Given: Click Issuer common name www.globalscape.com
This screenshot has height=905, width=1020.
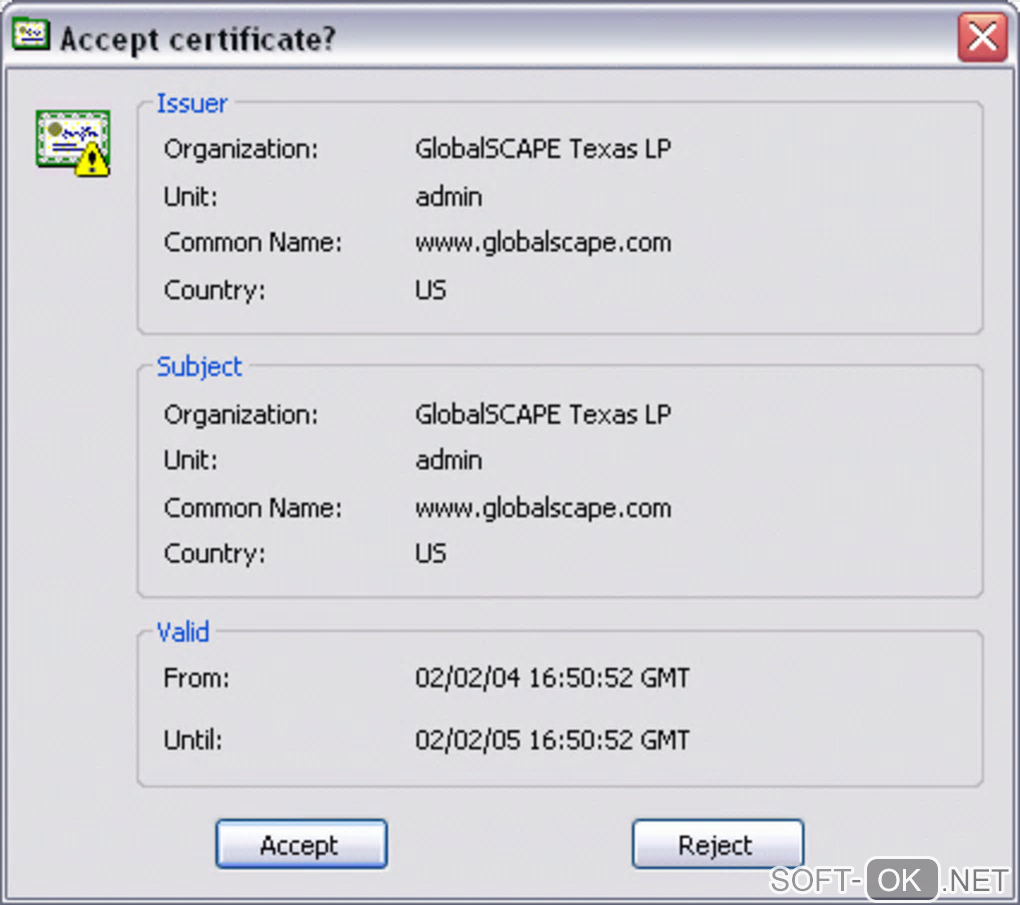Looking at the screenshot, I should pyautogui.click(x=543, y=243).
